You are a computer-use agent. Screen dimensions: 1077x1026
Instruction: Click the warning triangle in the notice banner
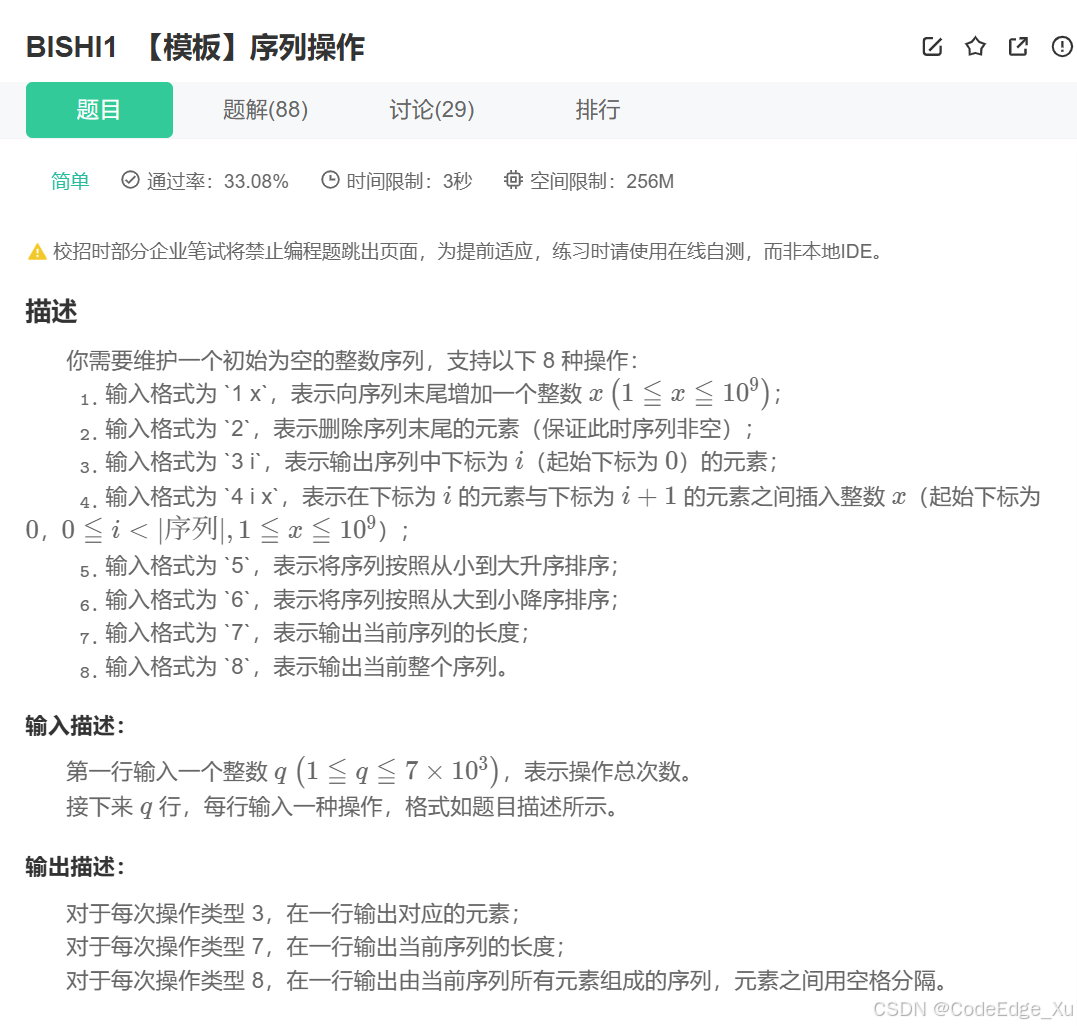pyautogui.click(x=36, y=252)
